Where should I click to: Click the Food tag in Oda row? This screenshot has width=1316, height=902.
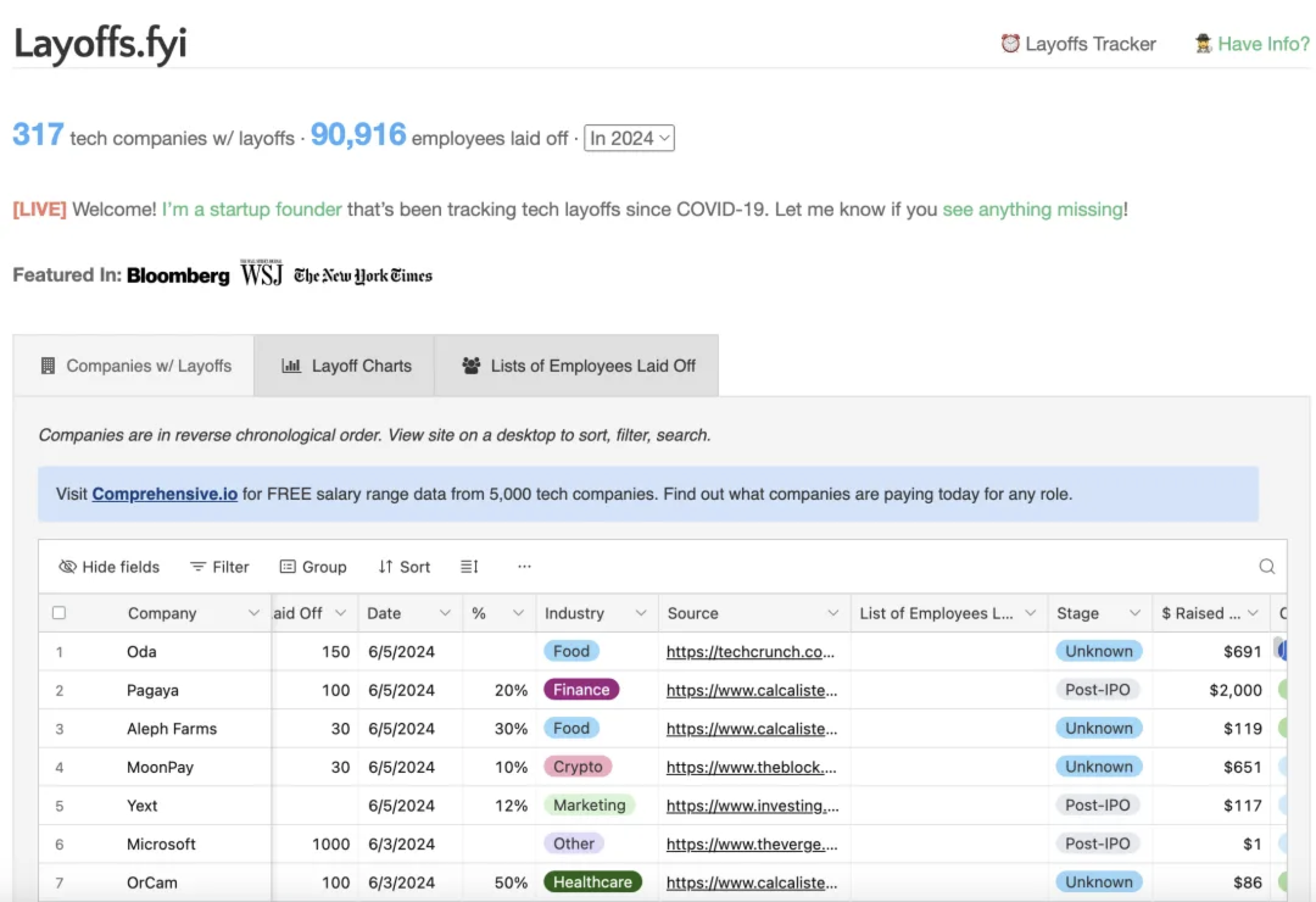571,651
